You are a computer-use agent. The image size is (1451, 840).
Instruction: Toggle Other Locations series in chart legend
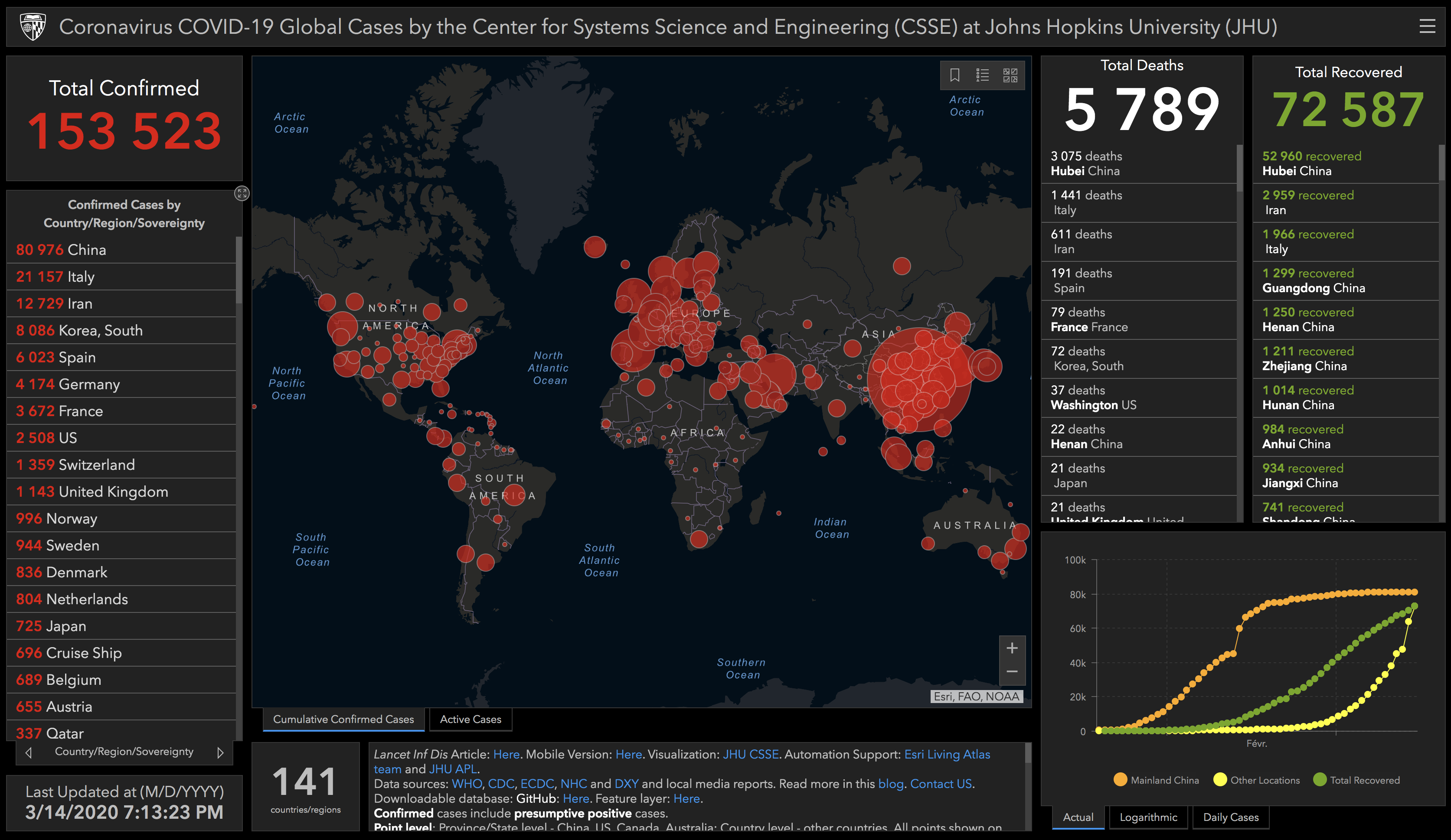click(1256, 780)
